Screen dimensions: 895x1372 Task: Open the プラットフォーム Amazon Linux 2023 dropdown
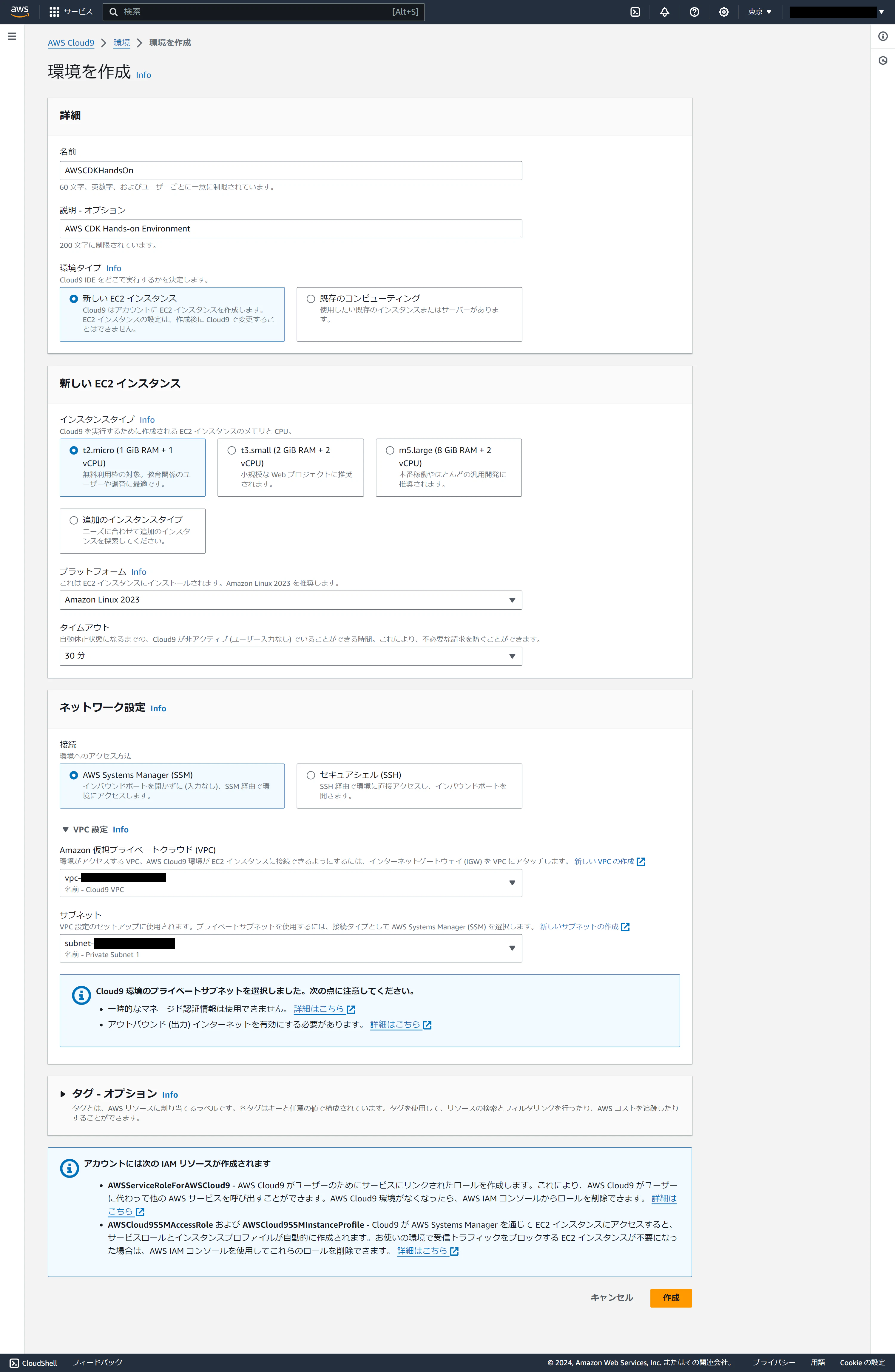pyautogui.click(x=291, y=600)
